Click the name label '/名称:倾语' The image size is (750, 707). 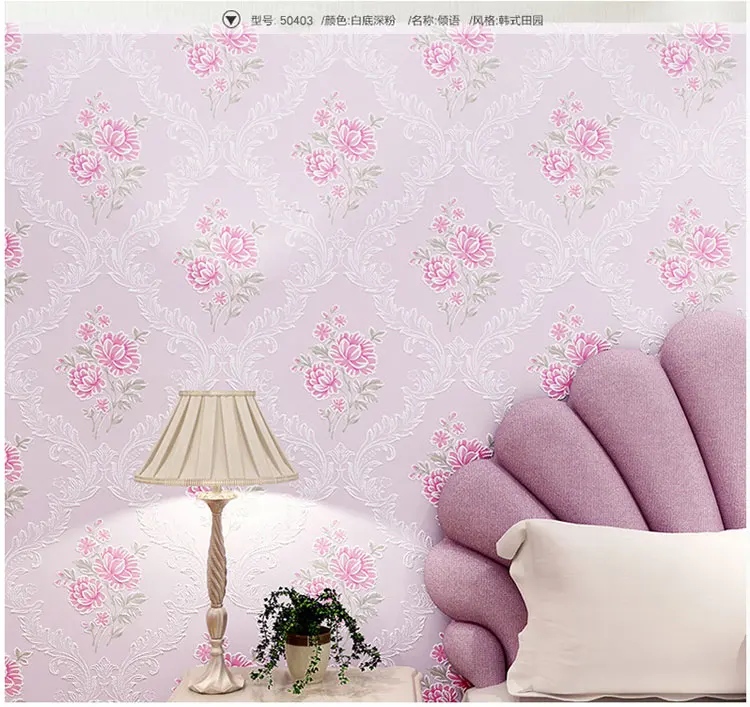(x=433, y=21)
